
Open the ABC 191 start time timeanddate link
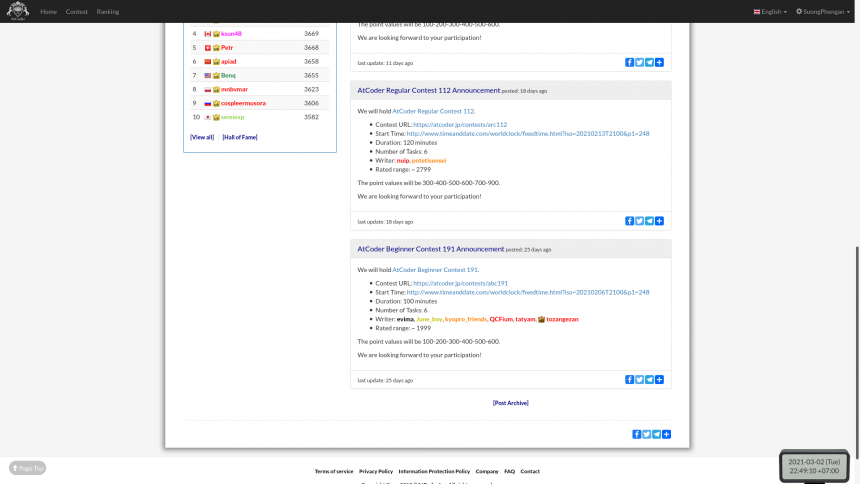click(x=528, y=292)
